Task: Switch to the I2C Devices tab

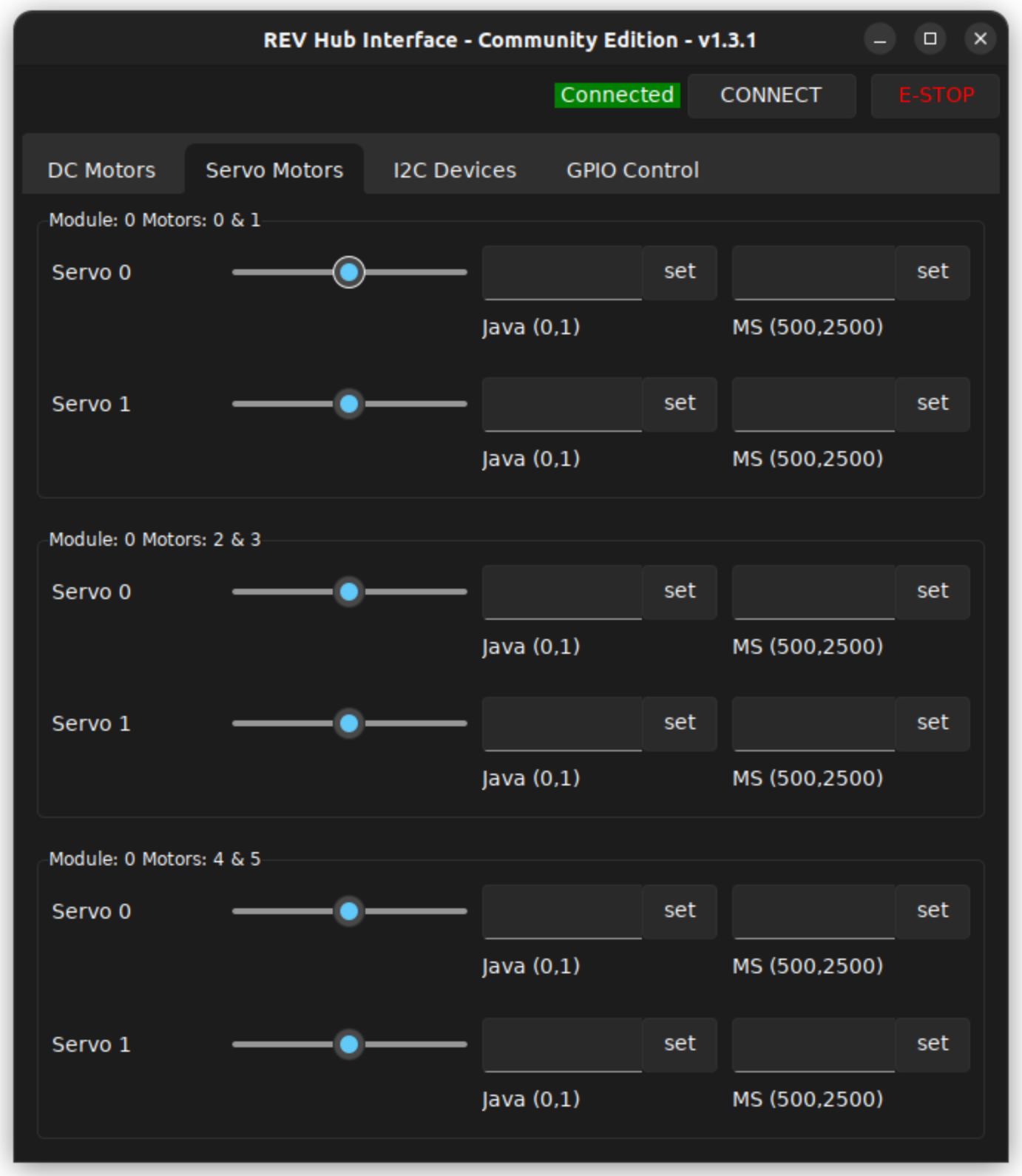Action: (454, 170)
